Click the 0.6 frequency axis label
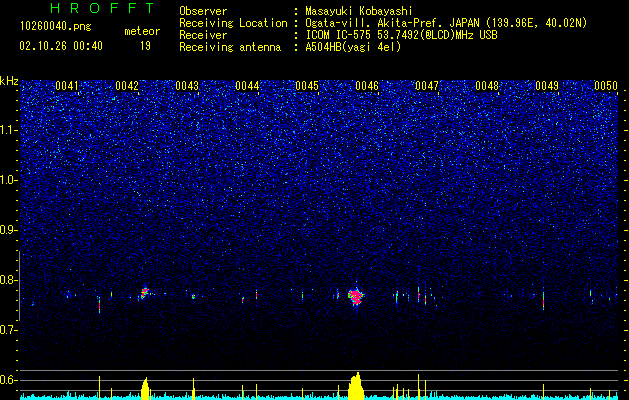Viewport: 629px width, 400px height. (8, 380)
